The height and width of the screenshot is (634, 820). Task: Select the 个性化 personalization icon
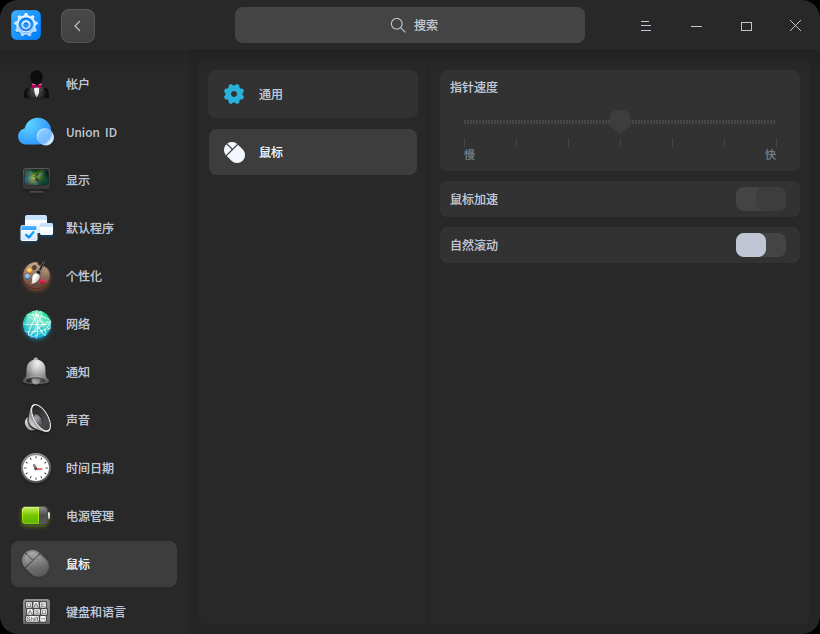(x=36, y=276)
